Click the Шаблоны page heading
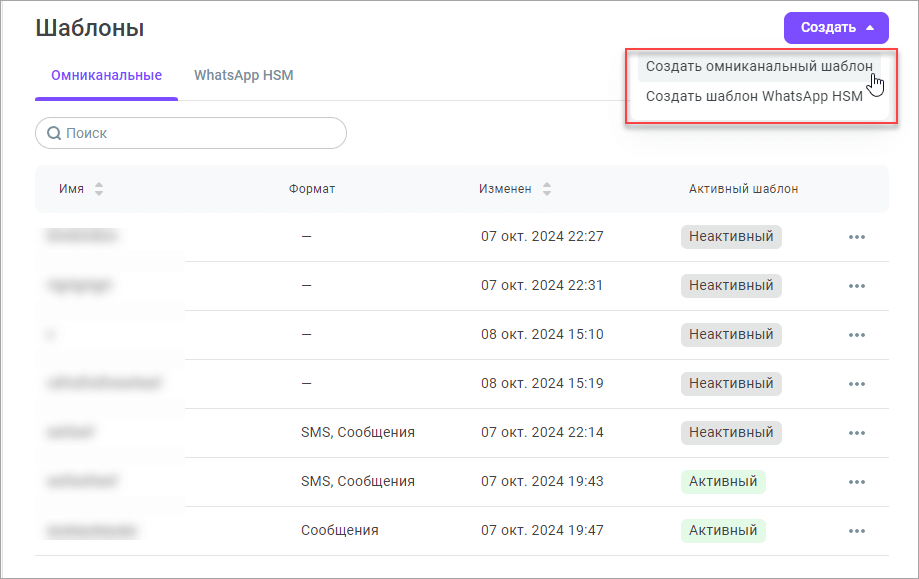The height and width of the screenshot is (579, 919). 90,28
